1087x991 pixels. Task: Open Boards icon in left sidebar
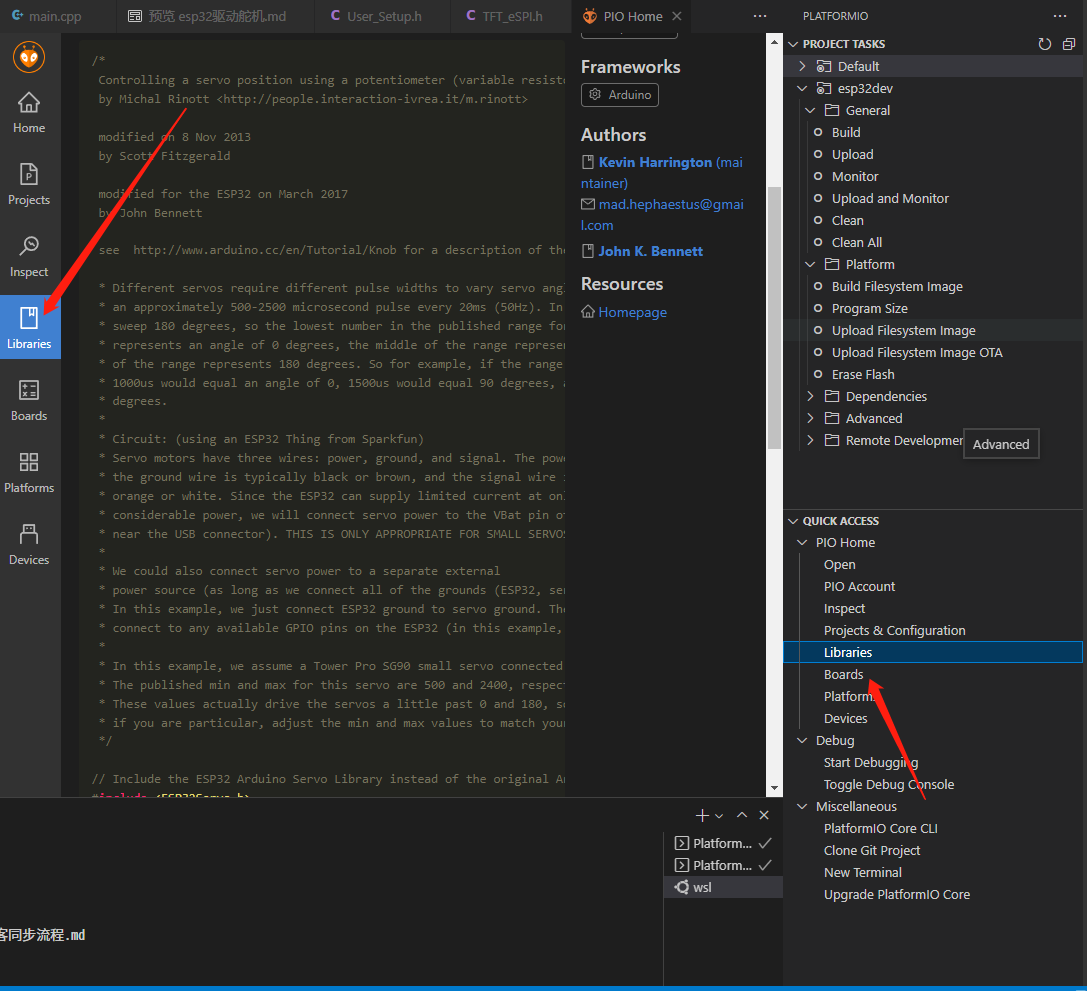(x=29, y=398)
